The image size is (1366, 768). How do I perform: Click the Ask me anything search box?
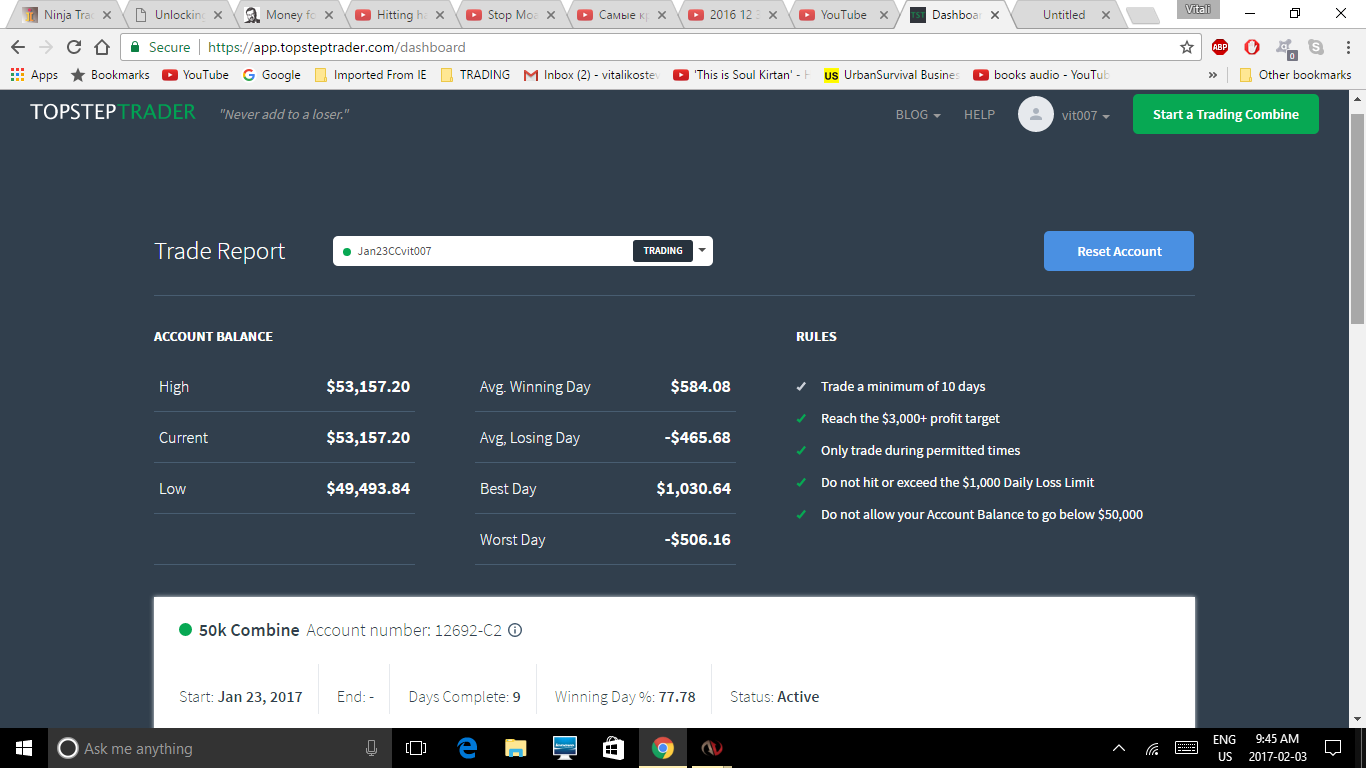pos(220,748)
